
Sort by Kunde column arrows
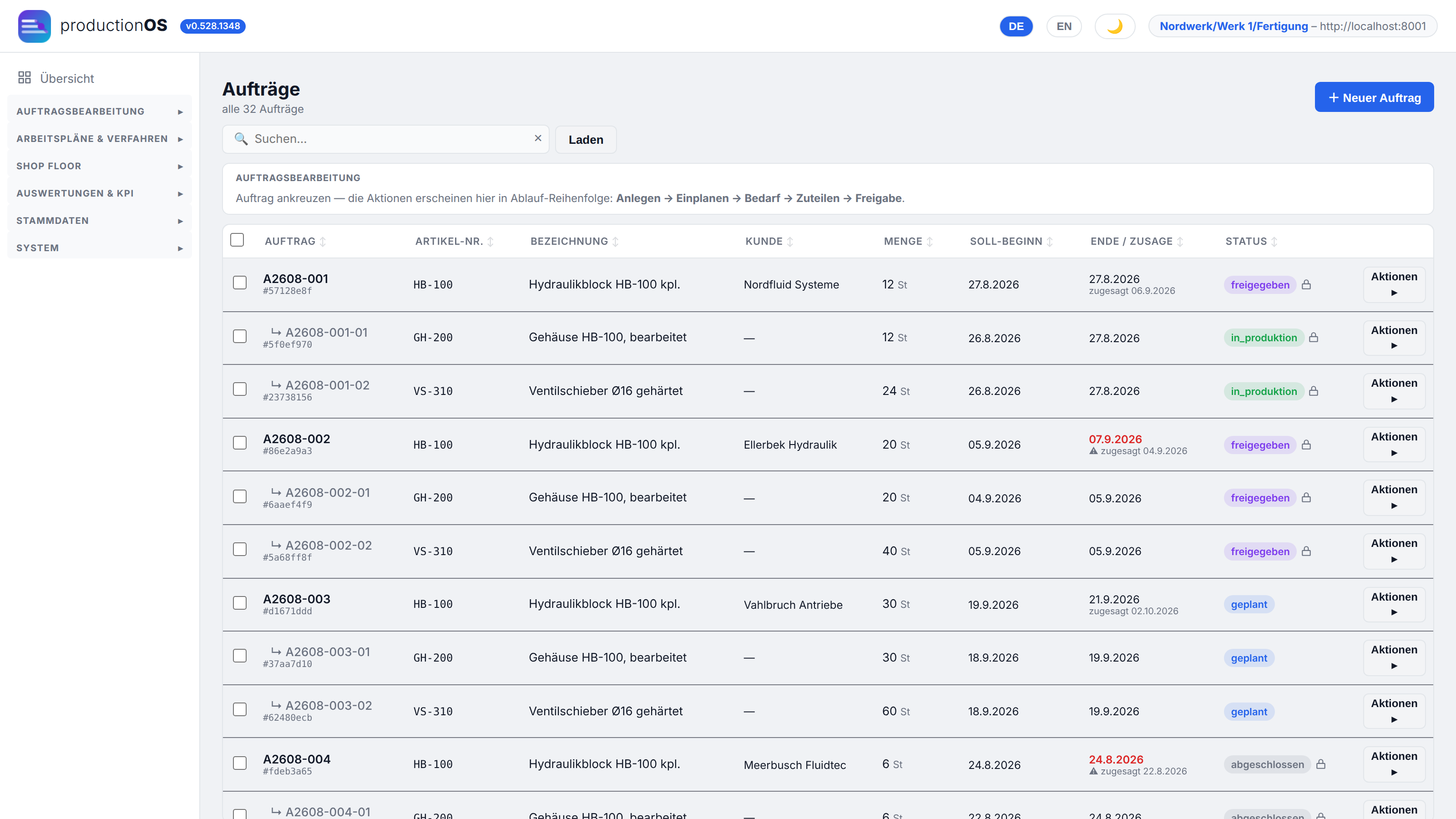click(790, 242)
